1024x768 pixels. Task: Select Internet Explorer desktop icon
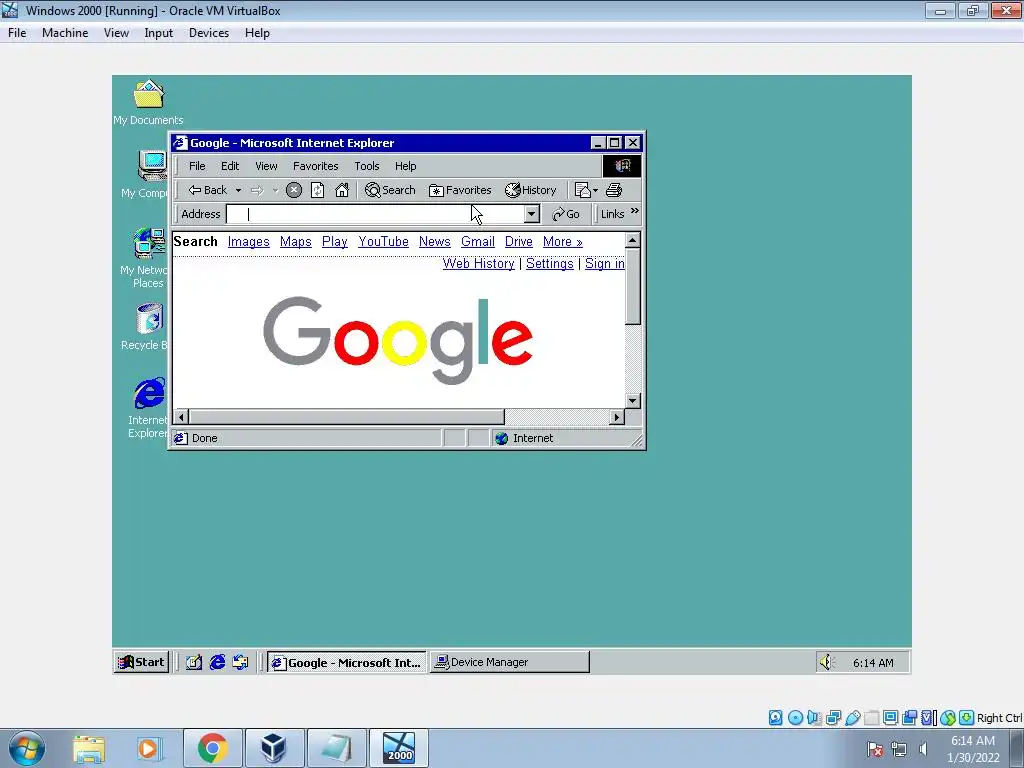149,406
